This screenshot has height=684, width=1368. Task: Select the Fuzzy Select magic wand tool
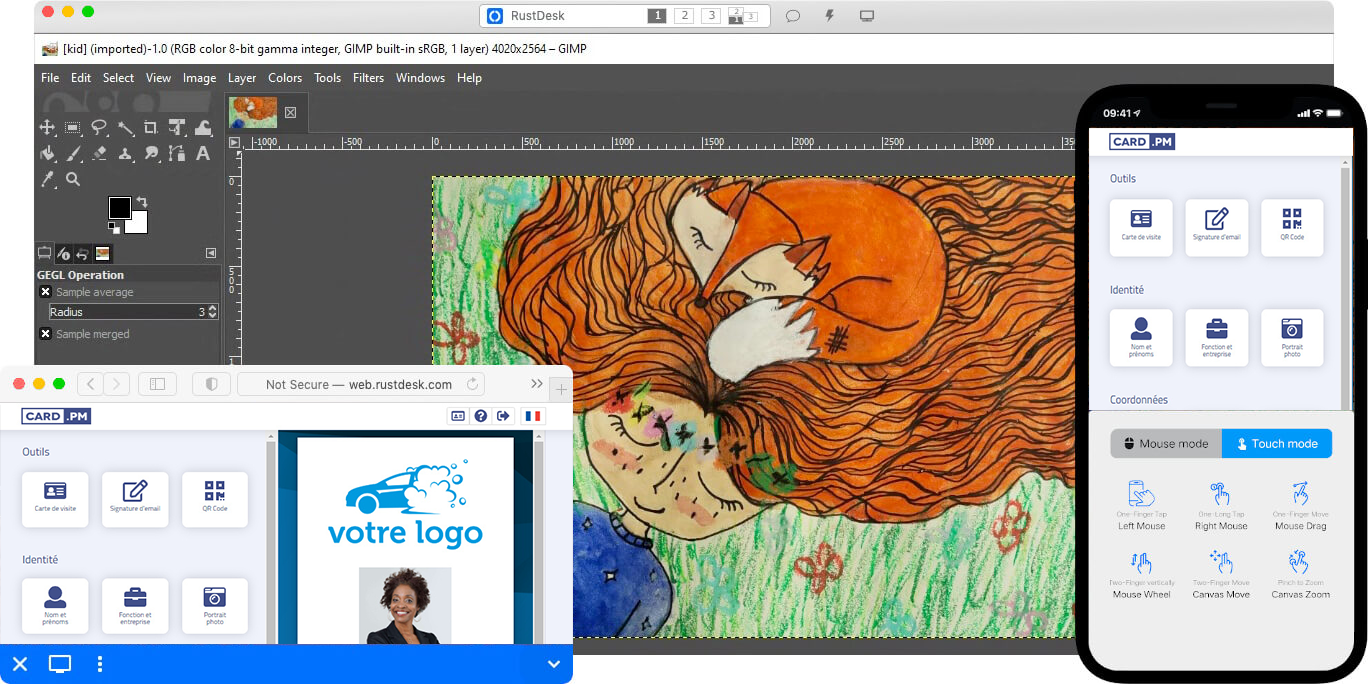[x=125, y=127]
